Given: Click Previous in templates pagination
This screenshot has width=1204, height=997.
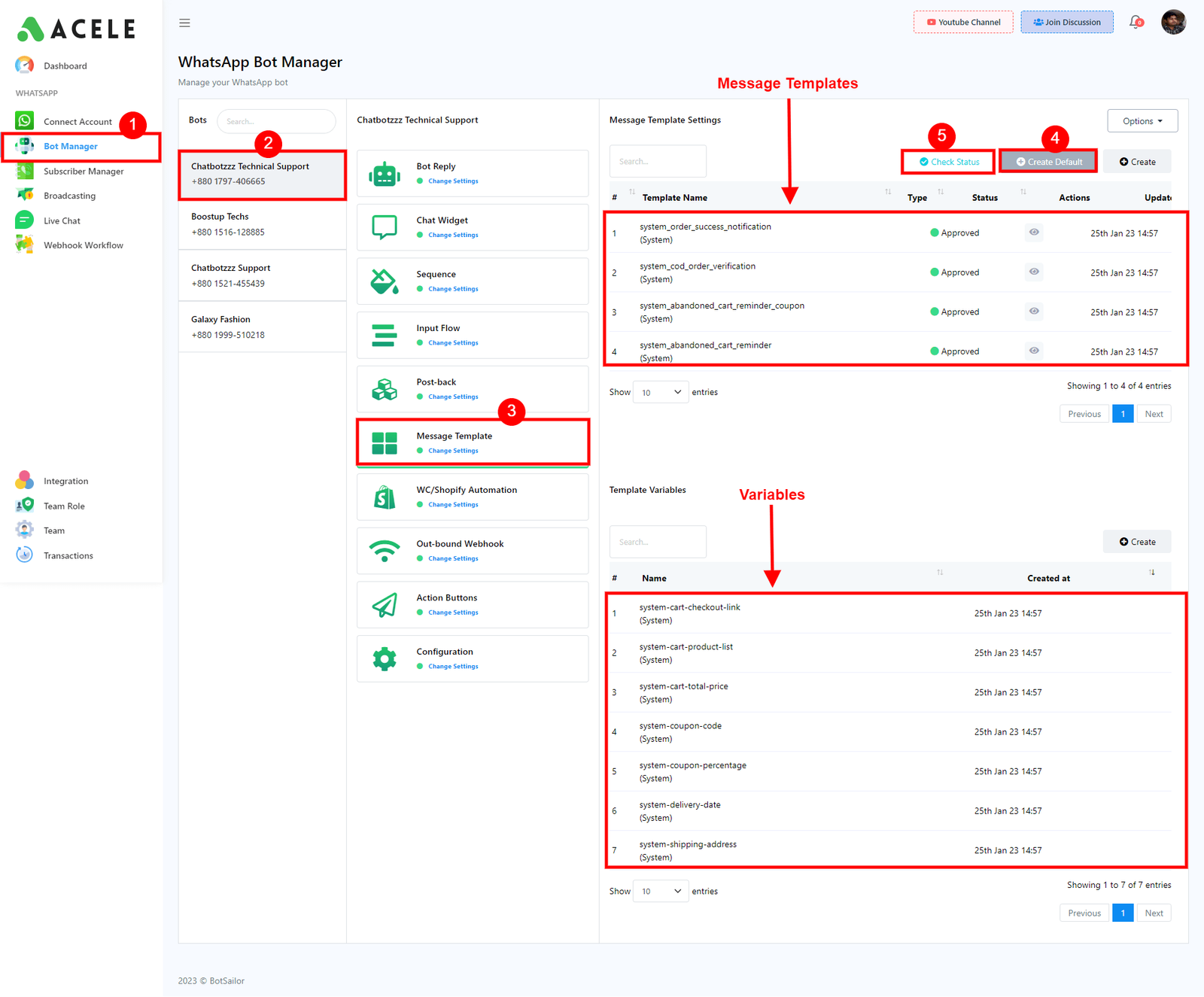Looking at the screenshot, I should 1084,414.
